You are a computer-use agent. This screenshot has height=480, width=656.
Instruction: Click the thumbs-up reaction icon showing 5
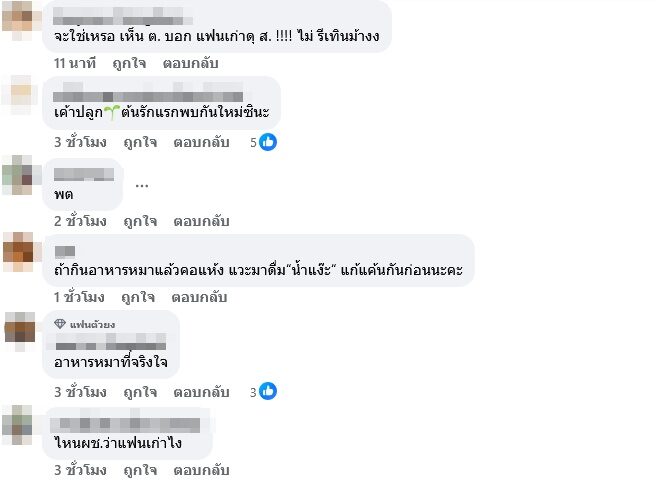pyautogui.click(x=268, y=142)
